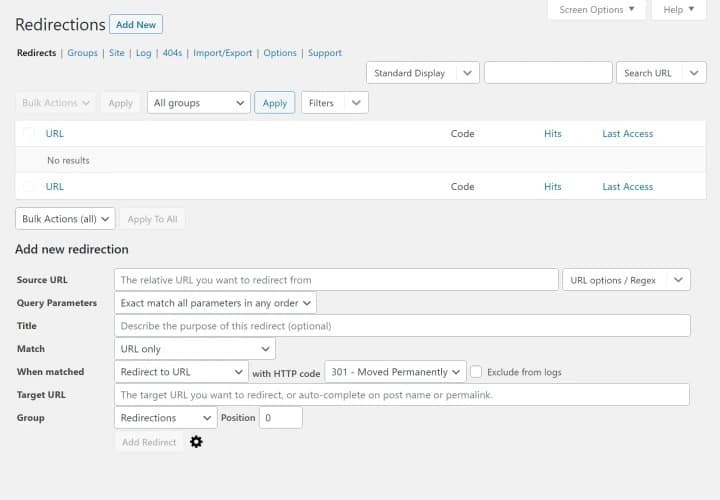Open Bulk Actions (all) dropdown

65,219
